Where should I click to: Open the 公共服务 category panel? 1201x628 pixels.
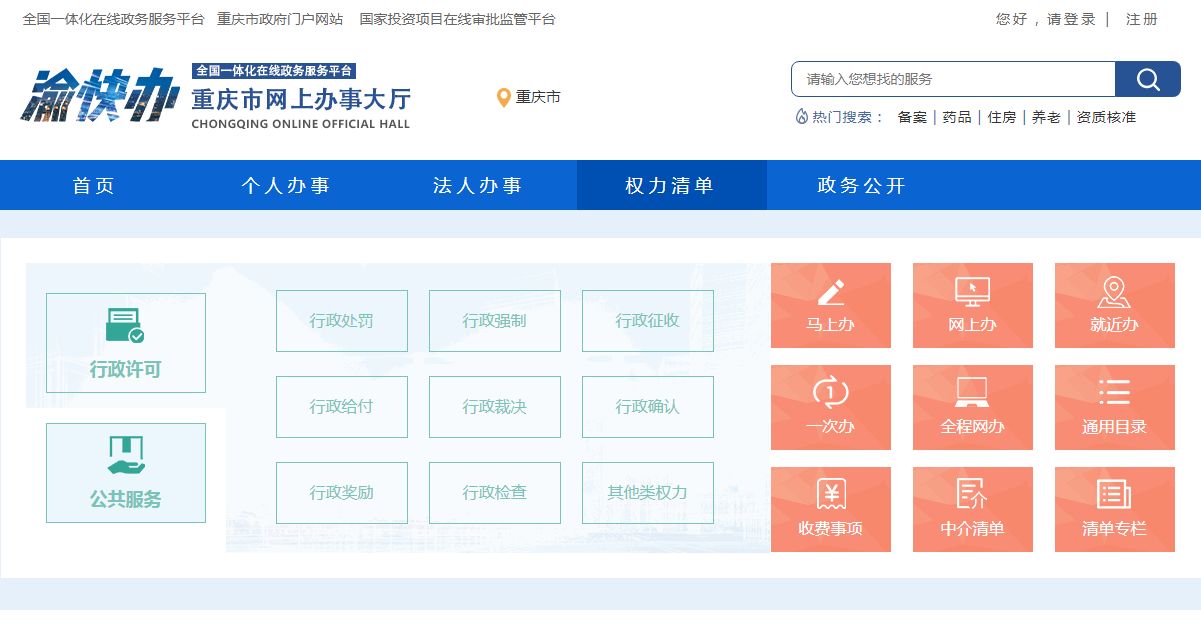125,473
